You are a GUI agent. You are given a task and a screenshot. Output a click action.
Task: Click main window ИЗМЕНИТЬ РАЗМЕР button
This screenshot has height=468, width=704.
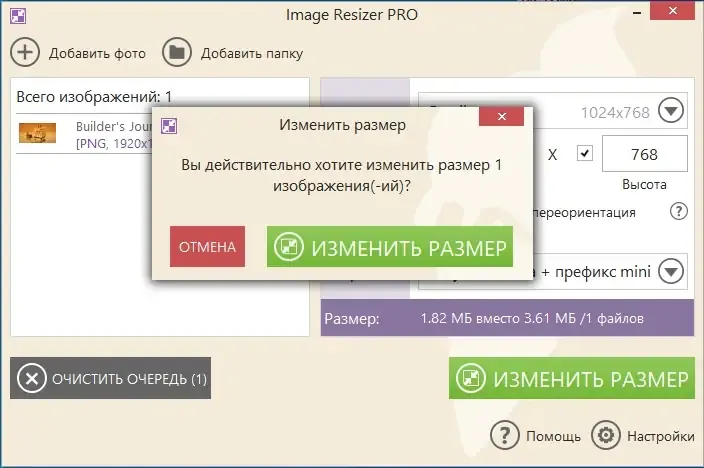572,378
